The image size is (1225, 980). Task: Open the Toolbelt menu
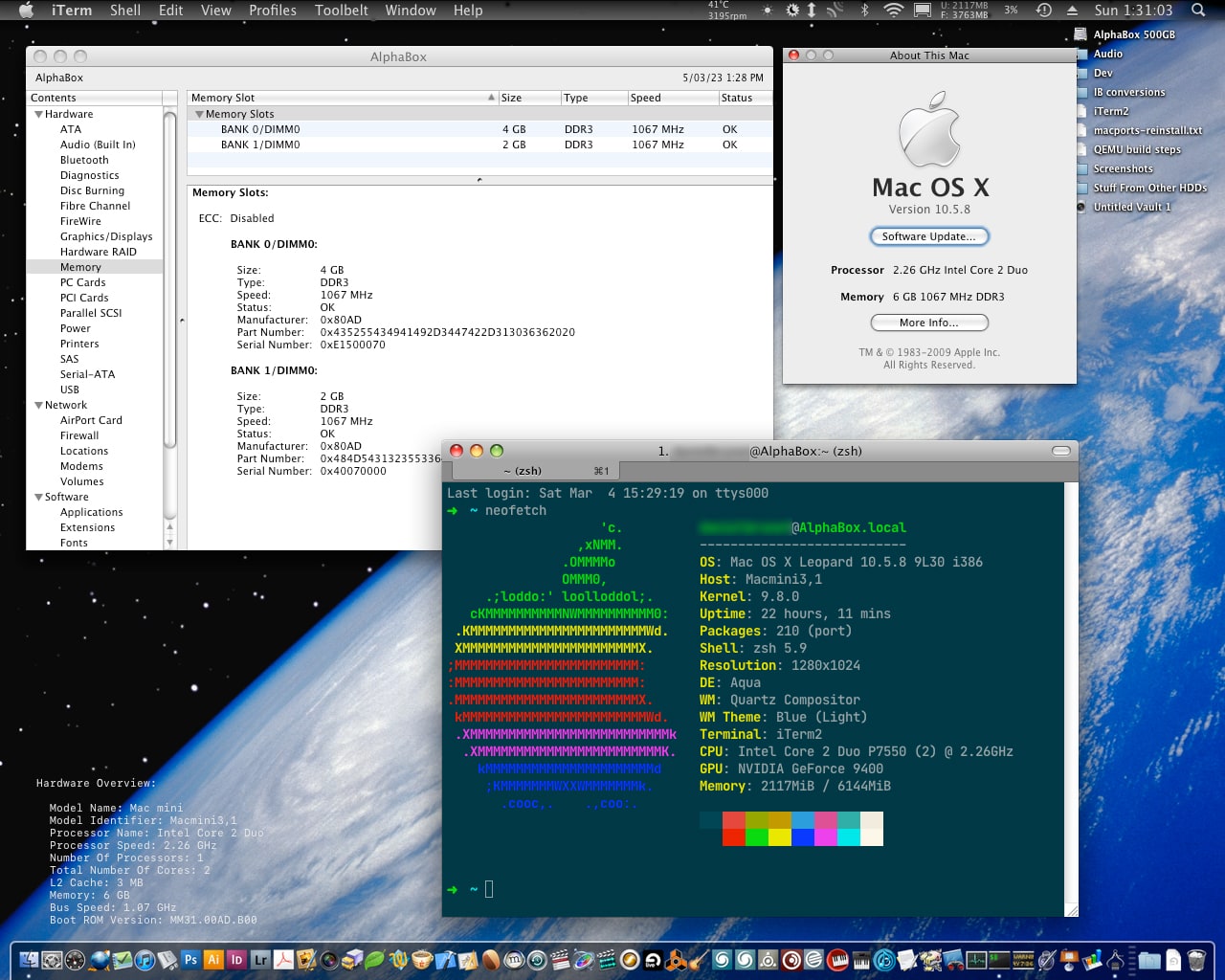[x=341, y=11]
